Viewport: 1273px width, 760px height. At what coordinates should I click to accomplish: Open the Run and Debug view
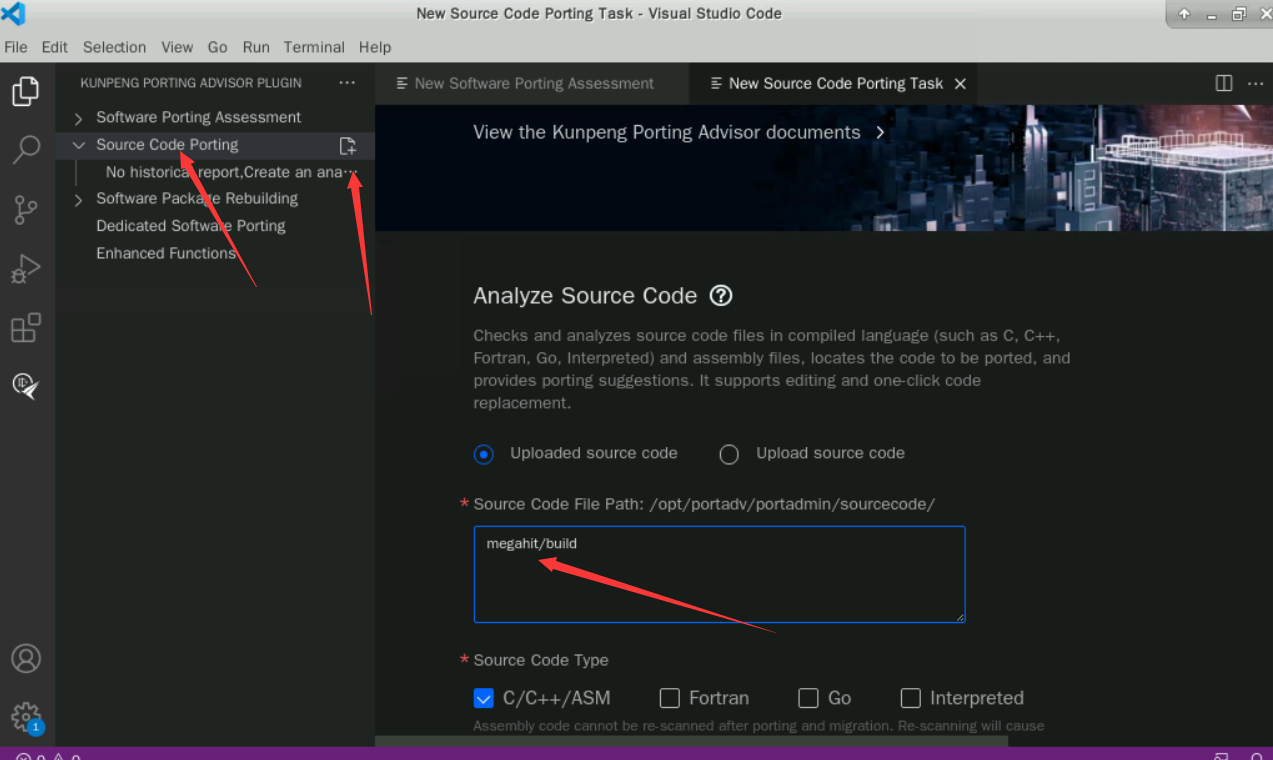click(26, 269)
